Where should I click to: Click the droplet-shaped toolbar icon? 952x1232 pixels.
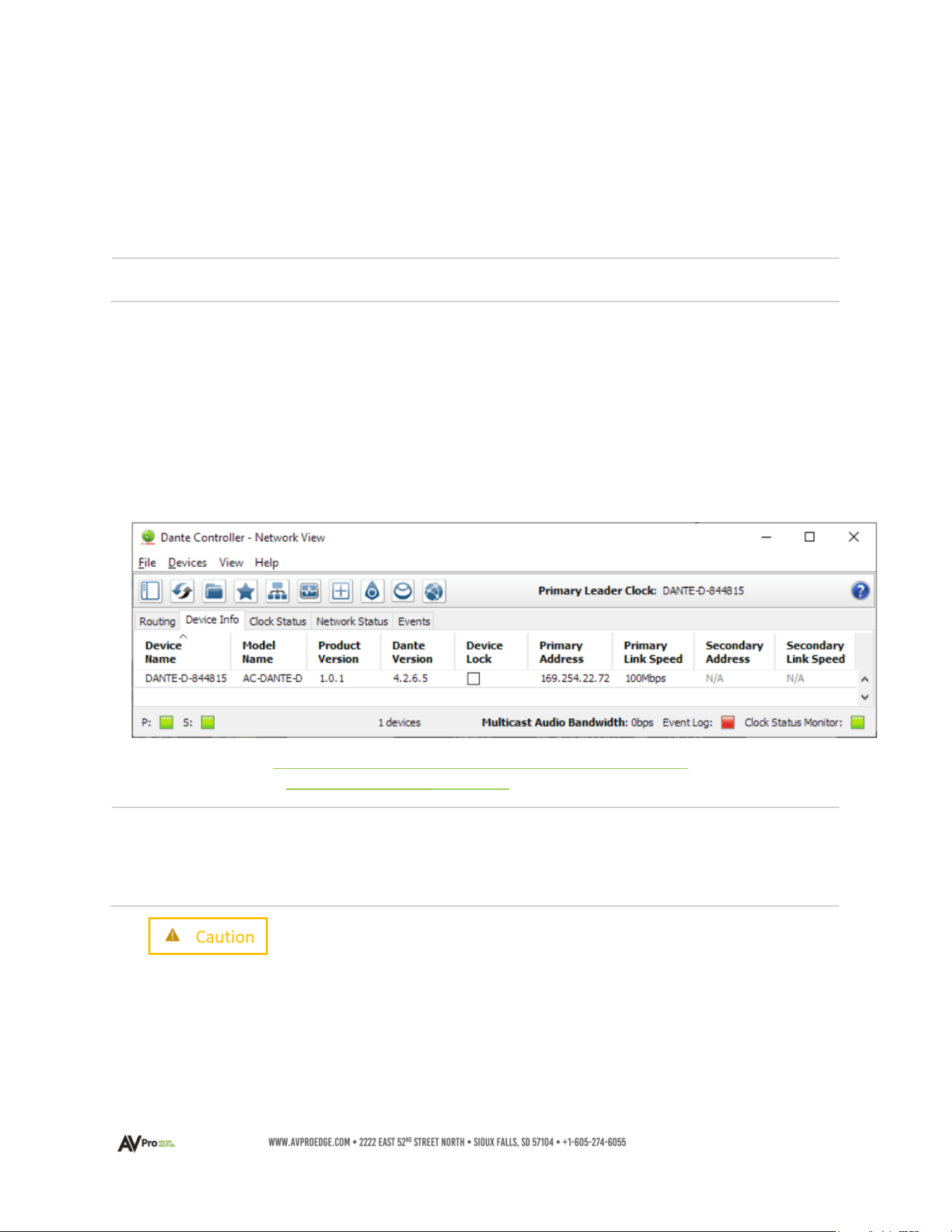tap(372, 591)
